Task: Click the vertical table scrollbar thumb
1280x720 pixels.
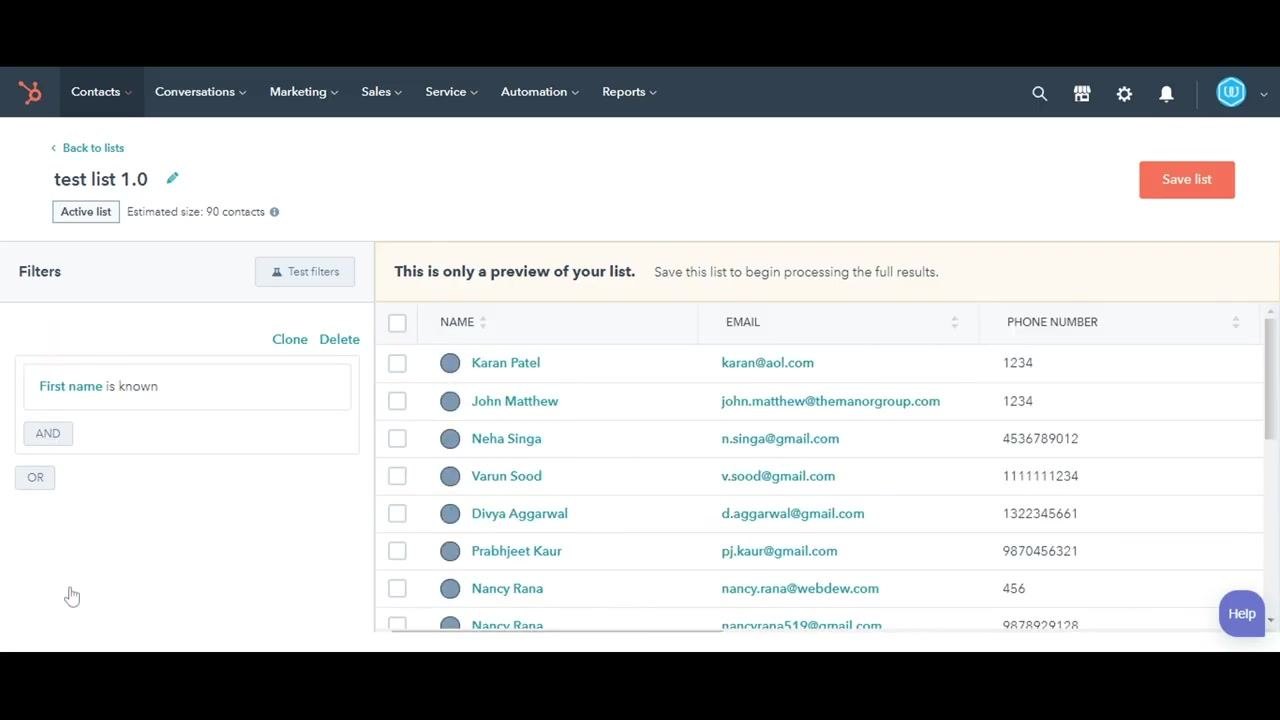Action: (x=1271, y=379)
